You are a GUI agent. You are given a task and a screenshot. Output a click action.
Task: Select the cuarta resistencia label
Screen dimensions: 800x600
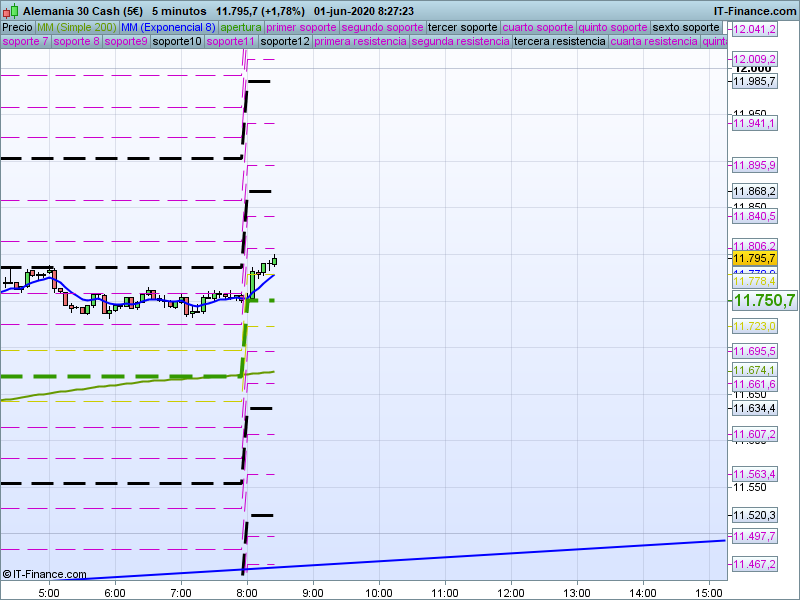click(654, 42)
